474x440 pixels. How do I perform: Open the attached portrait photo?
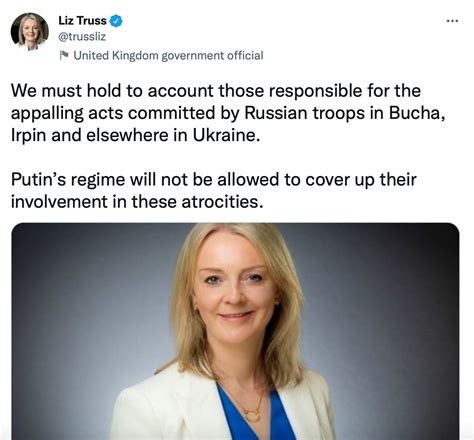point(235,331)
